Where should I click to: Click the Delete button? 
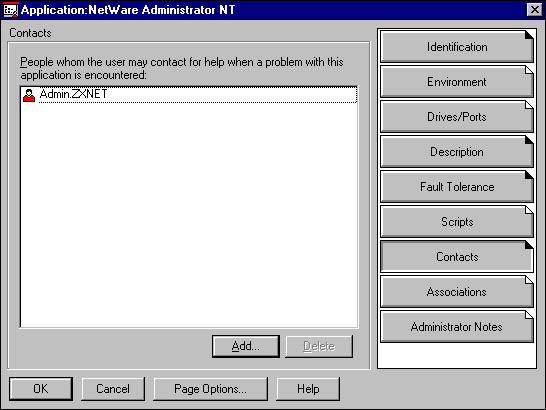point(319,346)
